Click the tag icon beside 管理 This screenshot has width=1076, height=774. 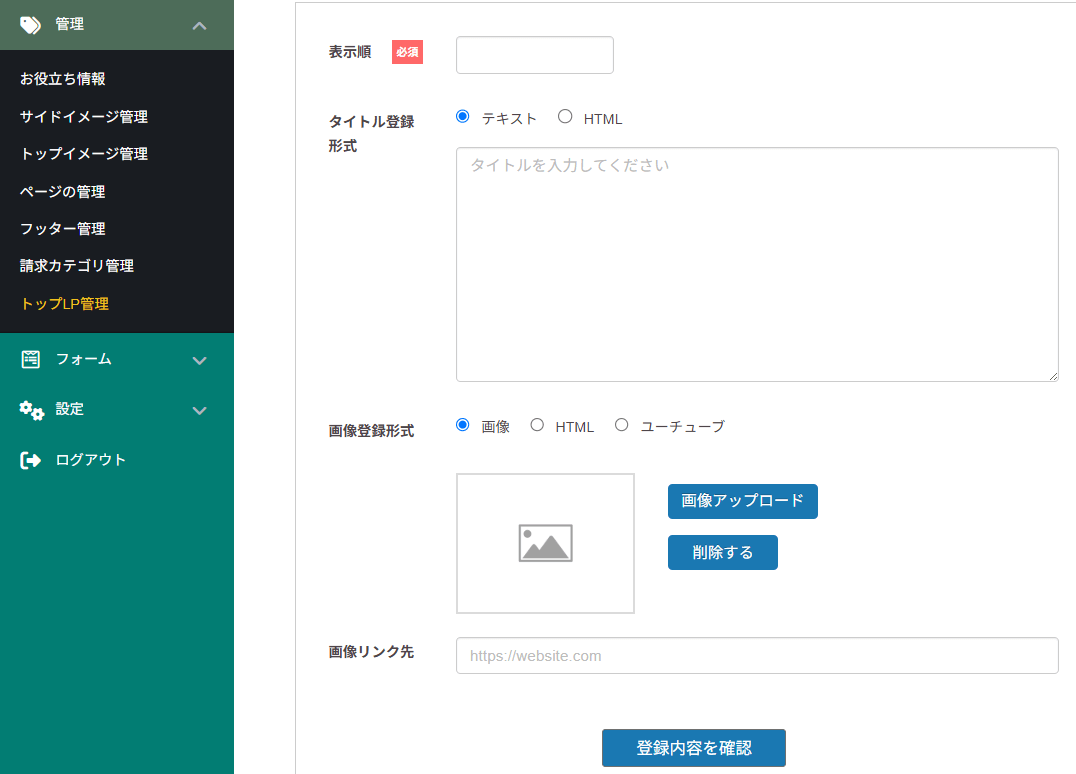click(x=30, y=25)
